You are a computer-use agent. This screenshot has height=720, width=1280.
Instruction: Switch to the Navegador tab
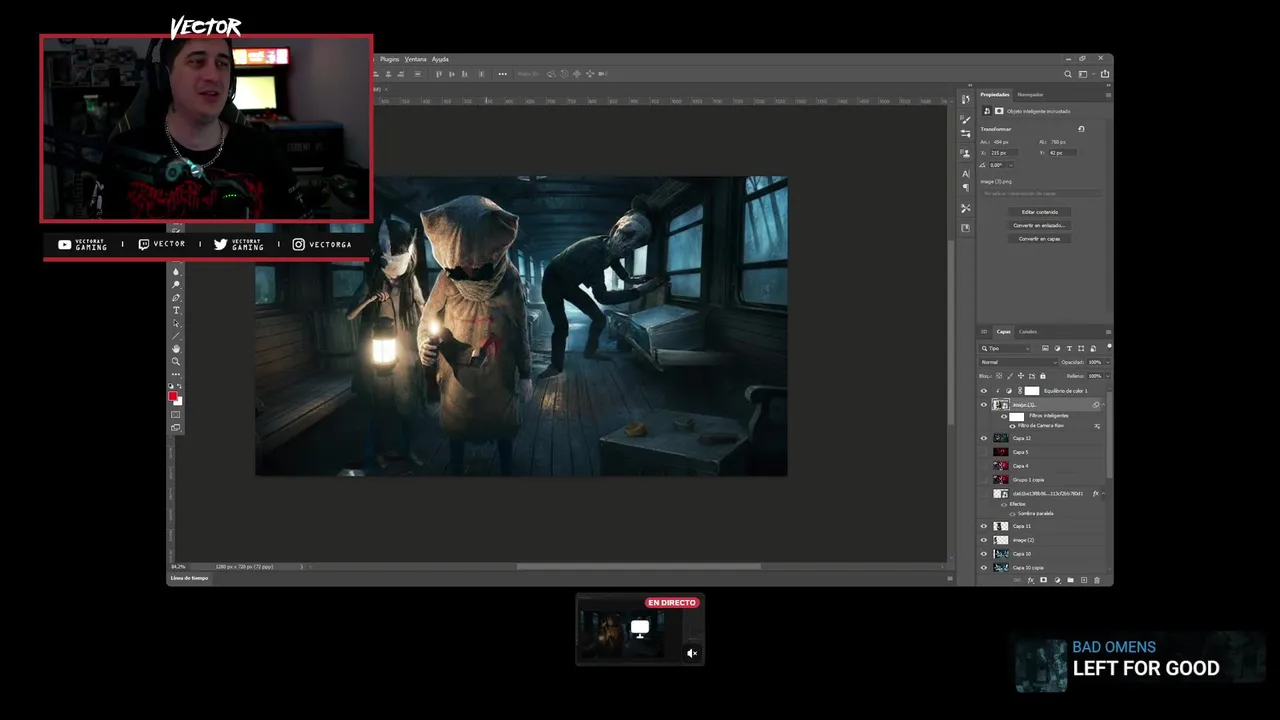tap(1030, 95)
